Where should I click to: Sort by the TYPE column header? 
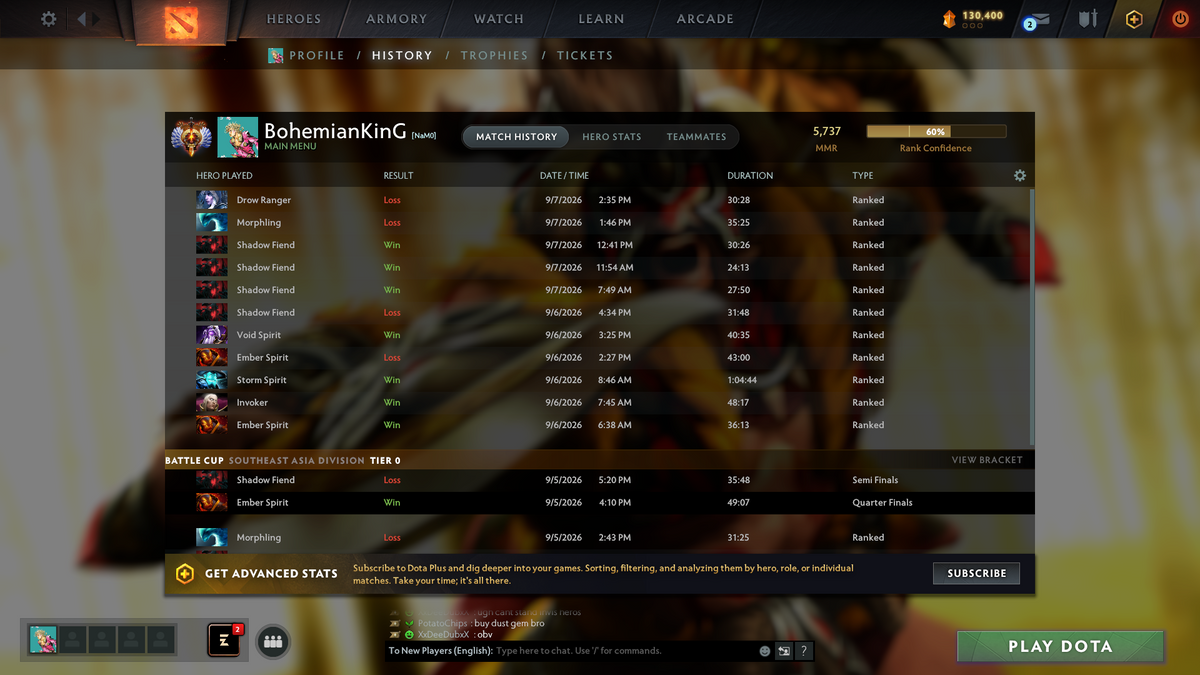(863, 175)
